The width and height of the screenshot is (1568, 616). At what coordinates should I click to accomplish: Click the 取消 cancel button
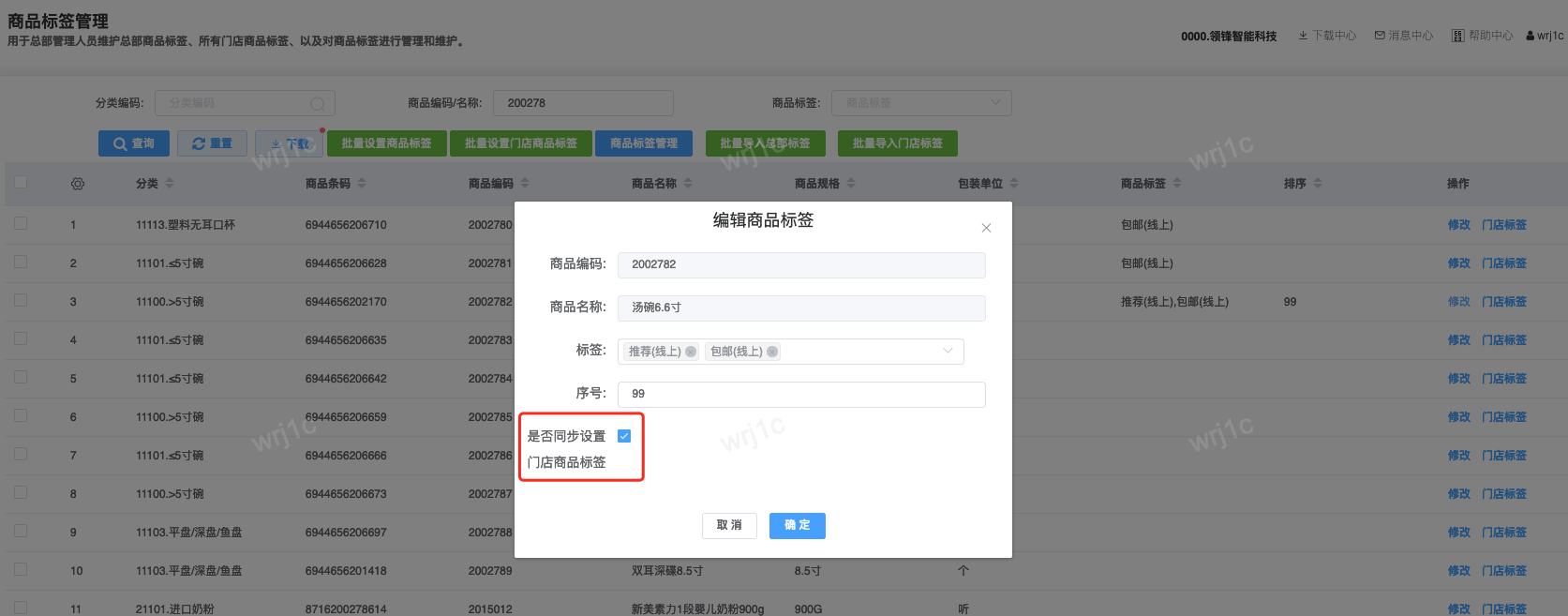click(x=729, y=525)
